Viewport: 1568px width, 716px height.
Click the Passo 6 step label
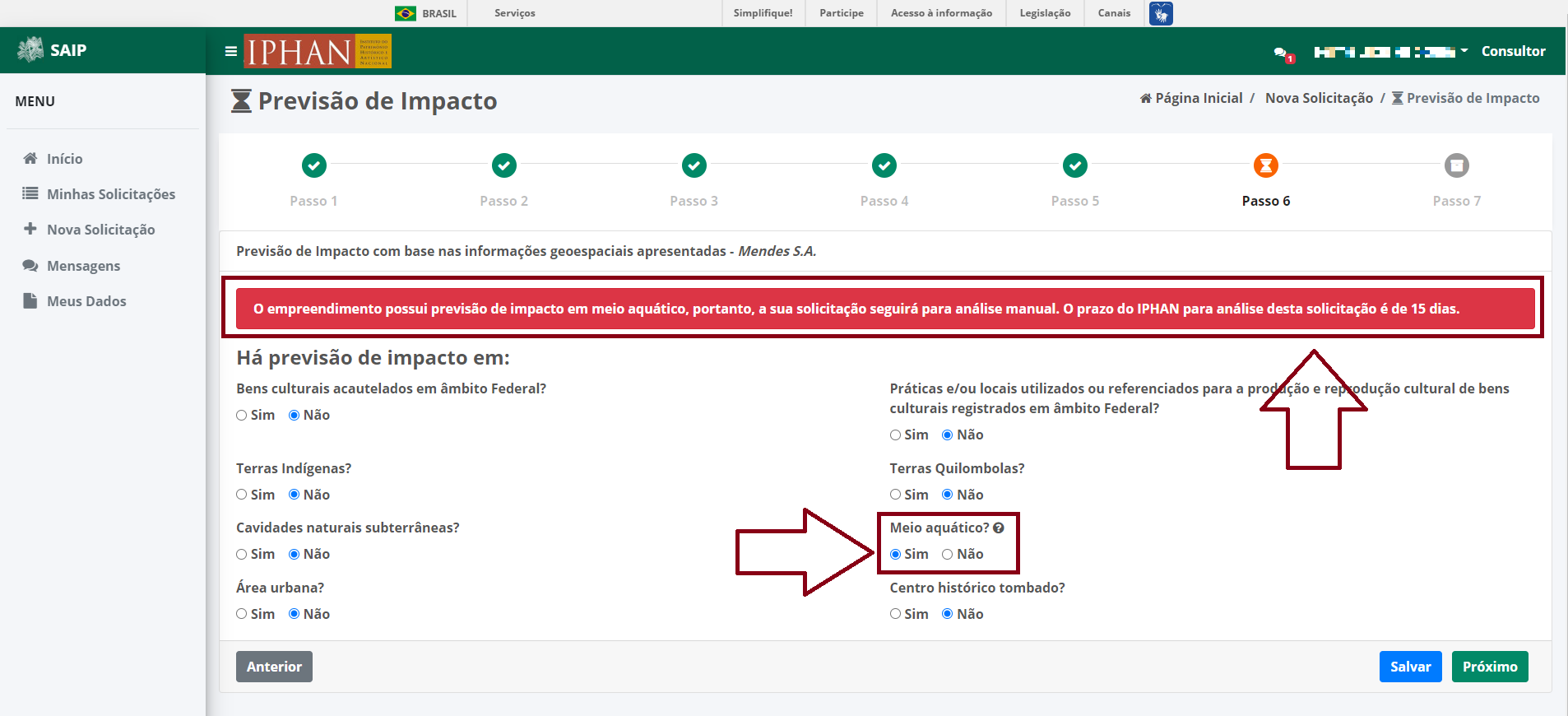pyautogui.click(x=1266, y=201)
